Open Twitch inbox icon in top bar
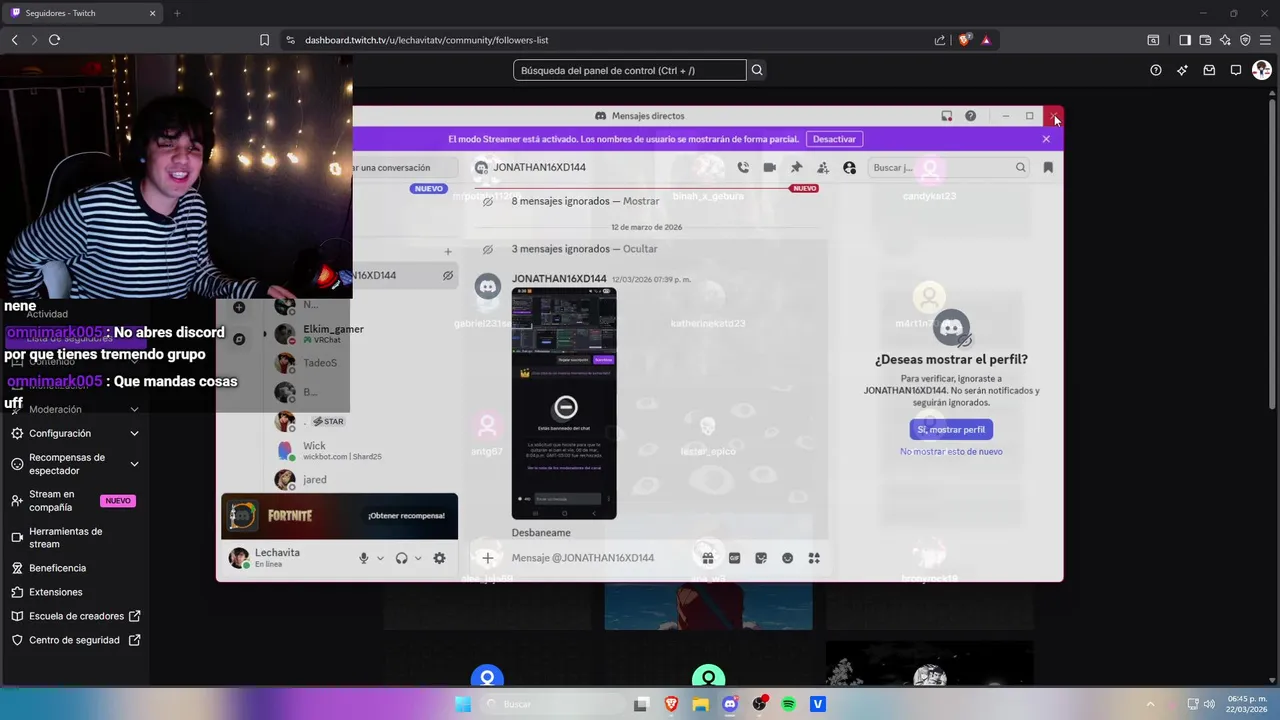The image size is (1280, 720). pyautogui.click(x=1209, y=70)
